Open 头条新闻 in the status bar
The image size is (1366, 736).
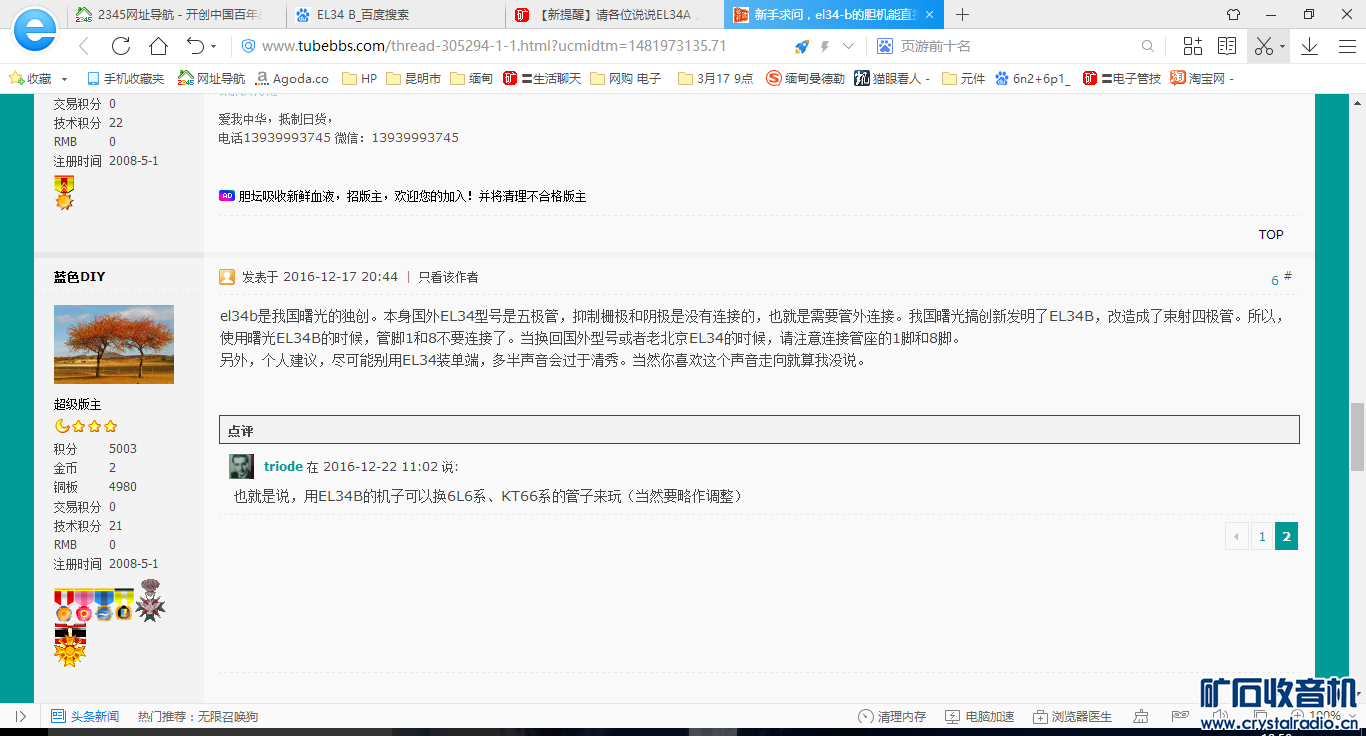pos(85,716)
